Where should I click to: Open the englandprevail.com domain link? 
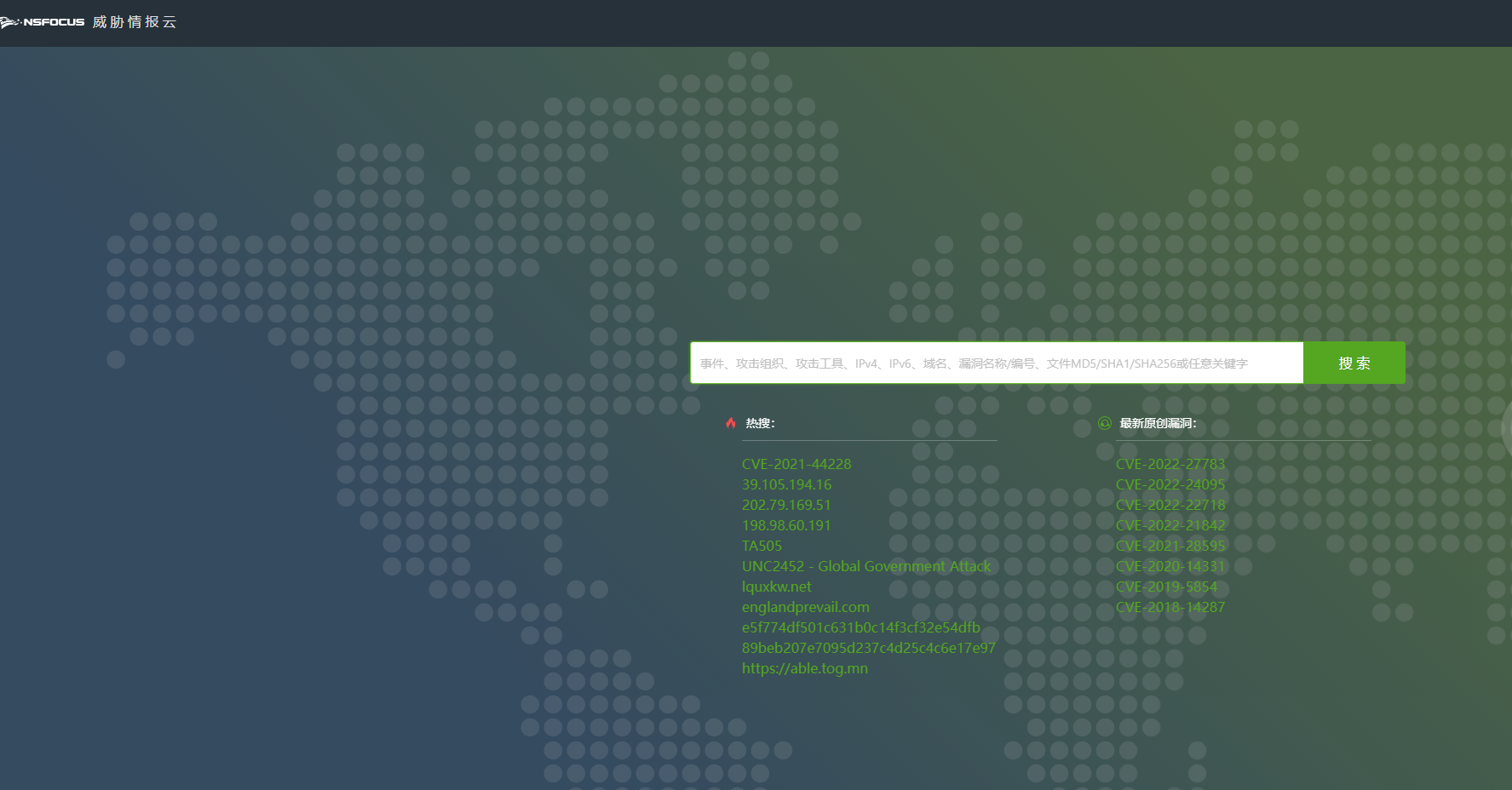805,607
